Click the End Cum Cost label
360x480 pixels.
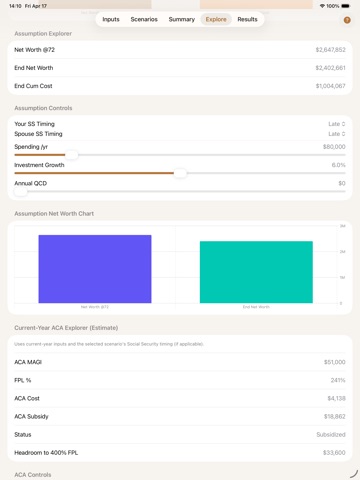pyautogui.click(x=33, y=86)
